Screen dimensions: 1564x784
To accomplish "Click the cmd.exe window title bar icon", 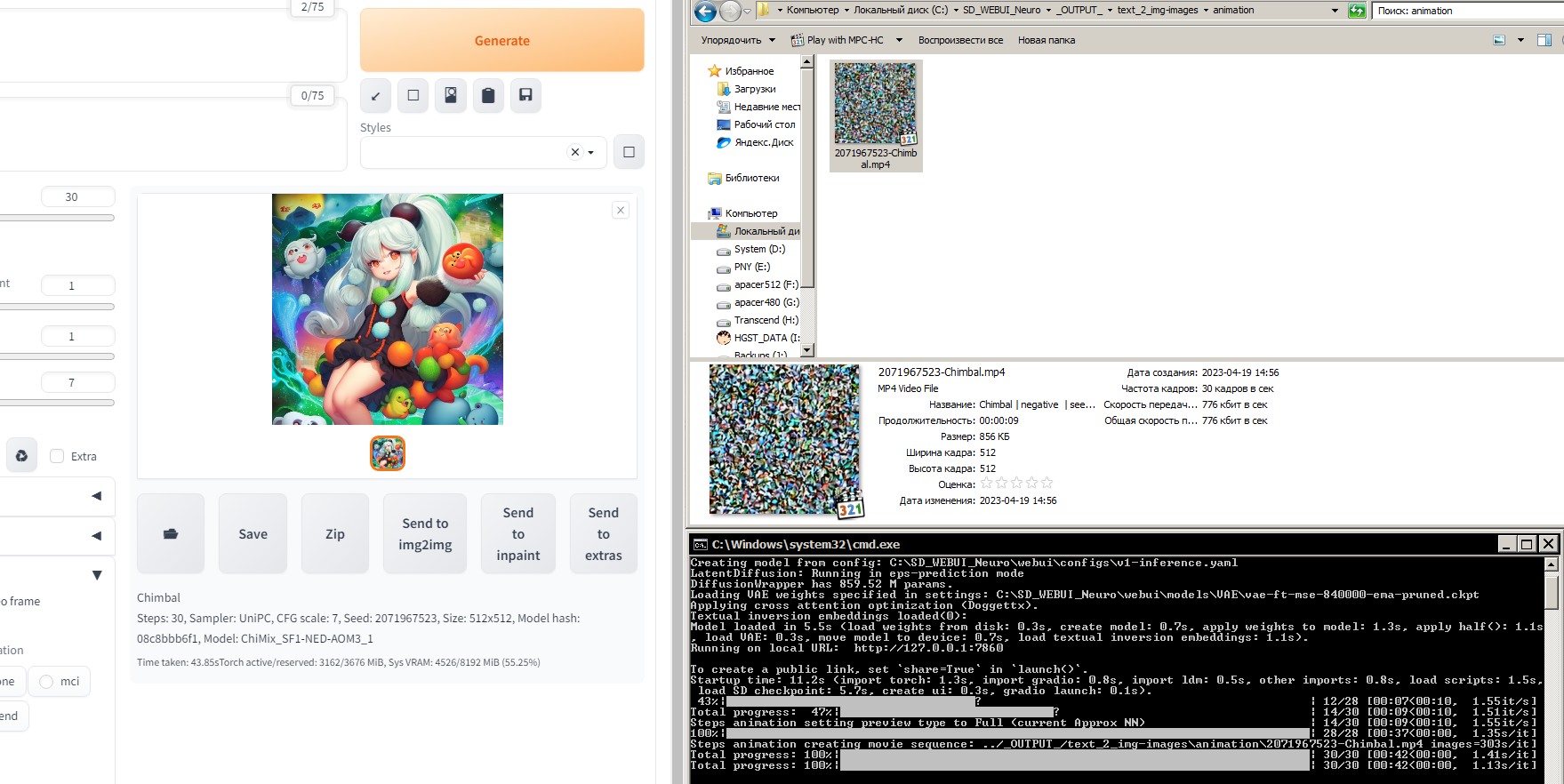I will point(700,544).
